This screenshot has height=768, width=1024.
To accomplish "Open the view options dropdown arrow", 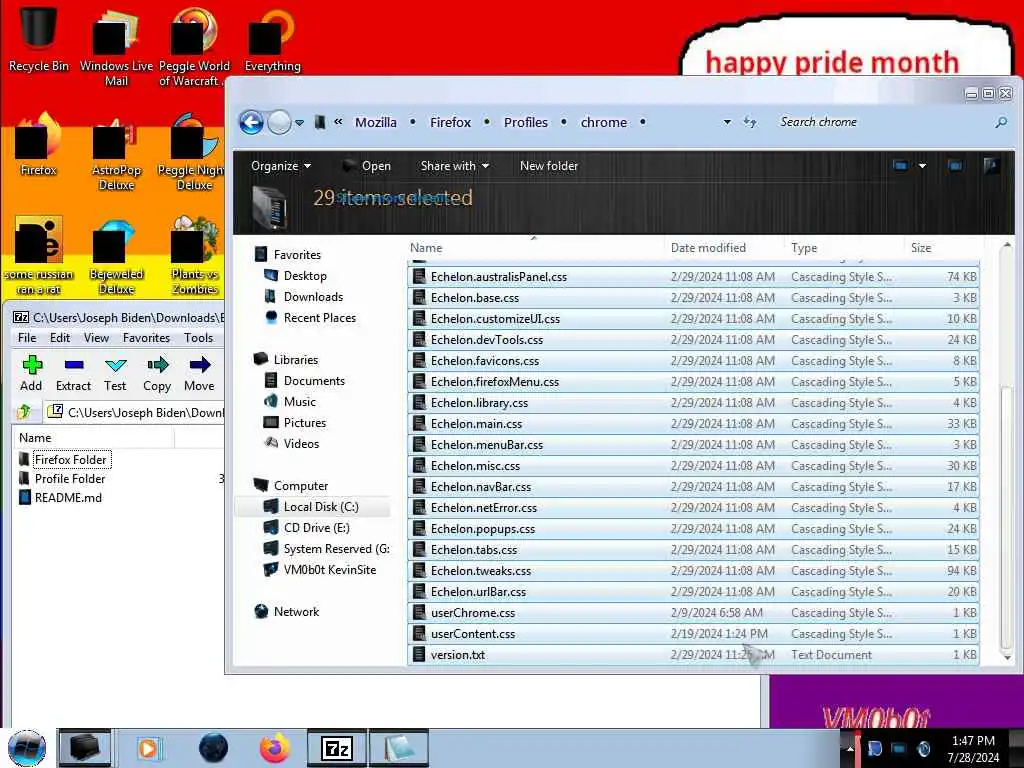I will 922,166.
